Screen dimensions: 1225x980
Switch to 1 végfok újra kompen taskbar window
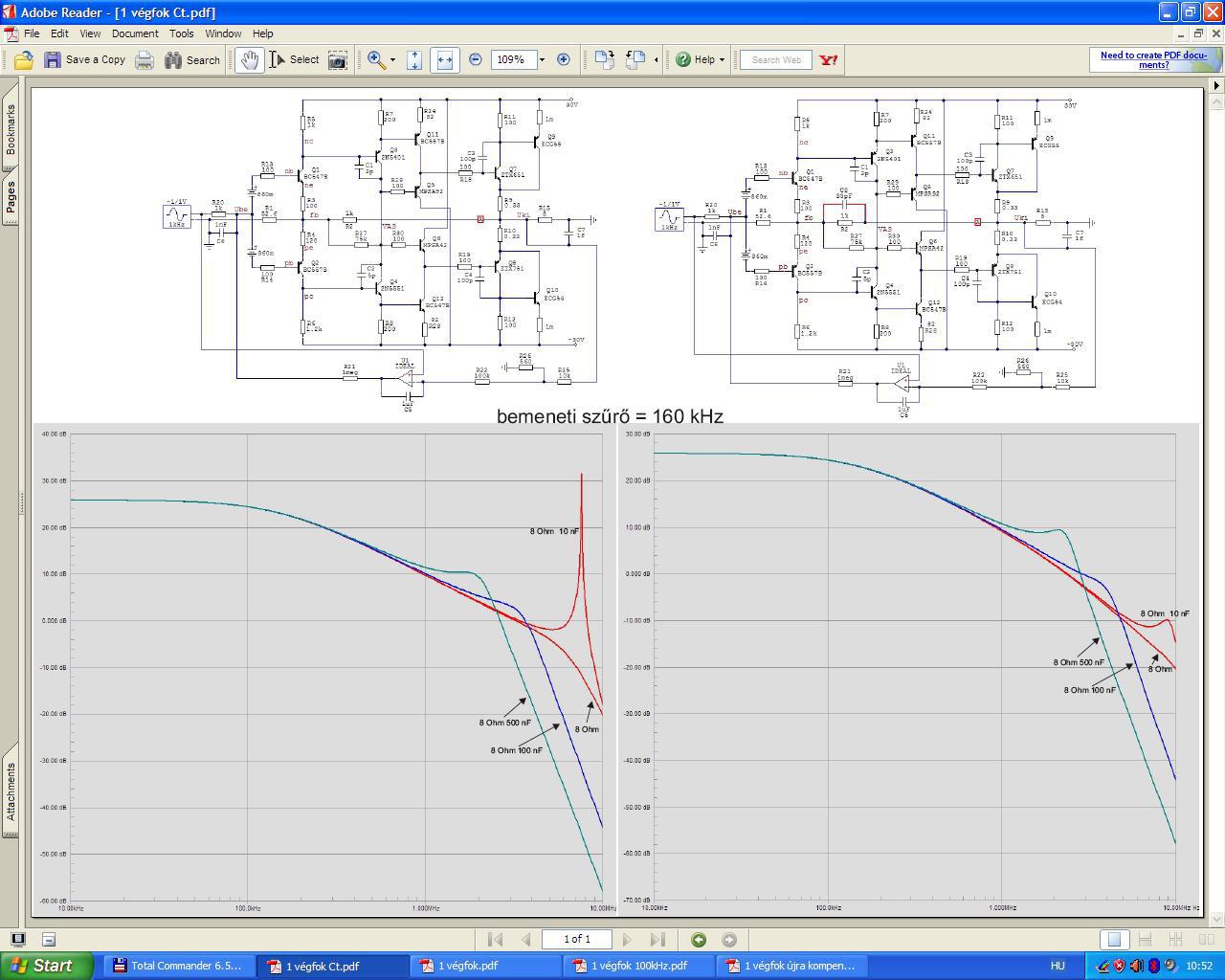point(791,966)
